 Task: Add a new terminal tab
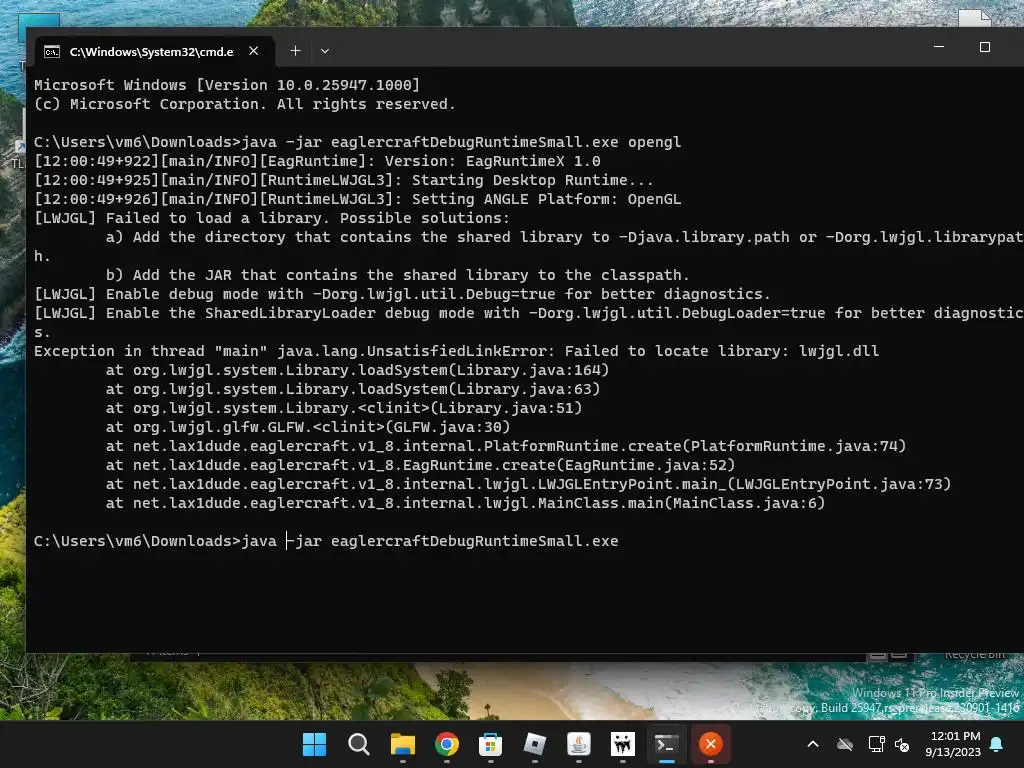pos(295,51)
